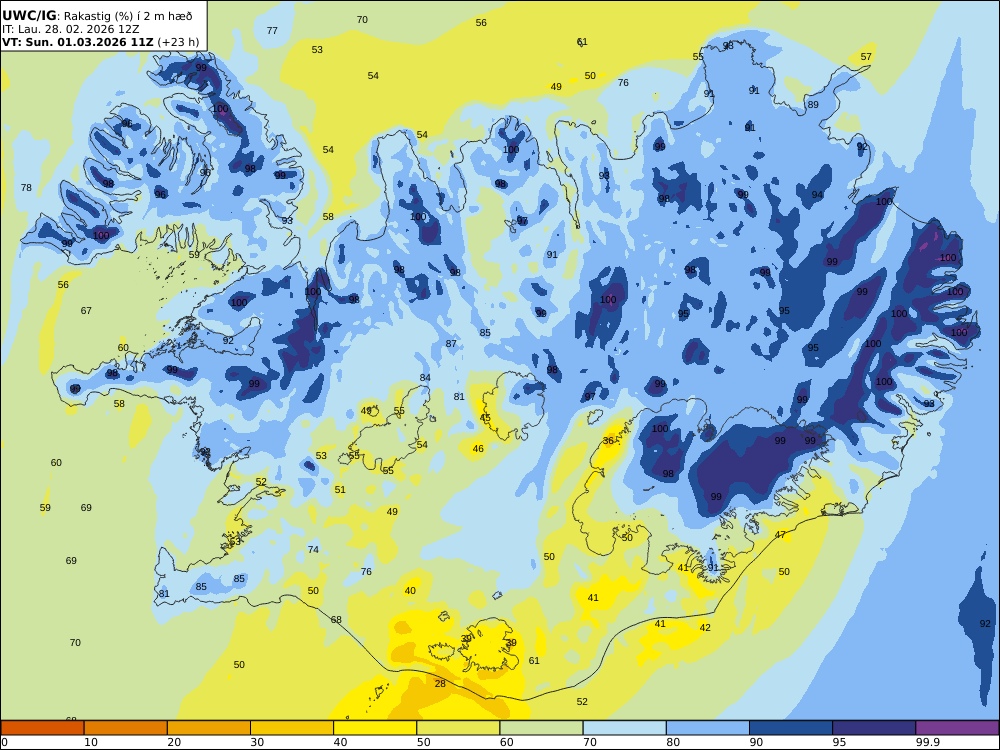Click the 'IT: Lau. 28. 02. 2026 12Z' line
Screen dimensions: 1000x750
point(71,29)
